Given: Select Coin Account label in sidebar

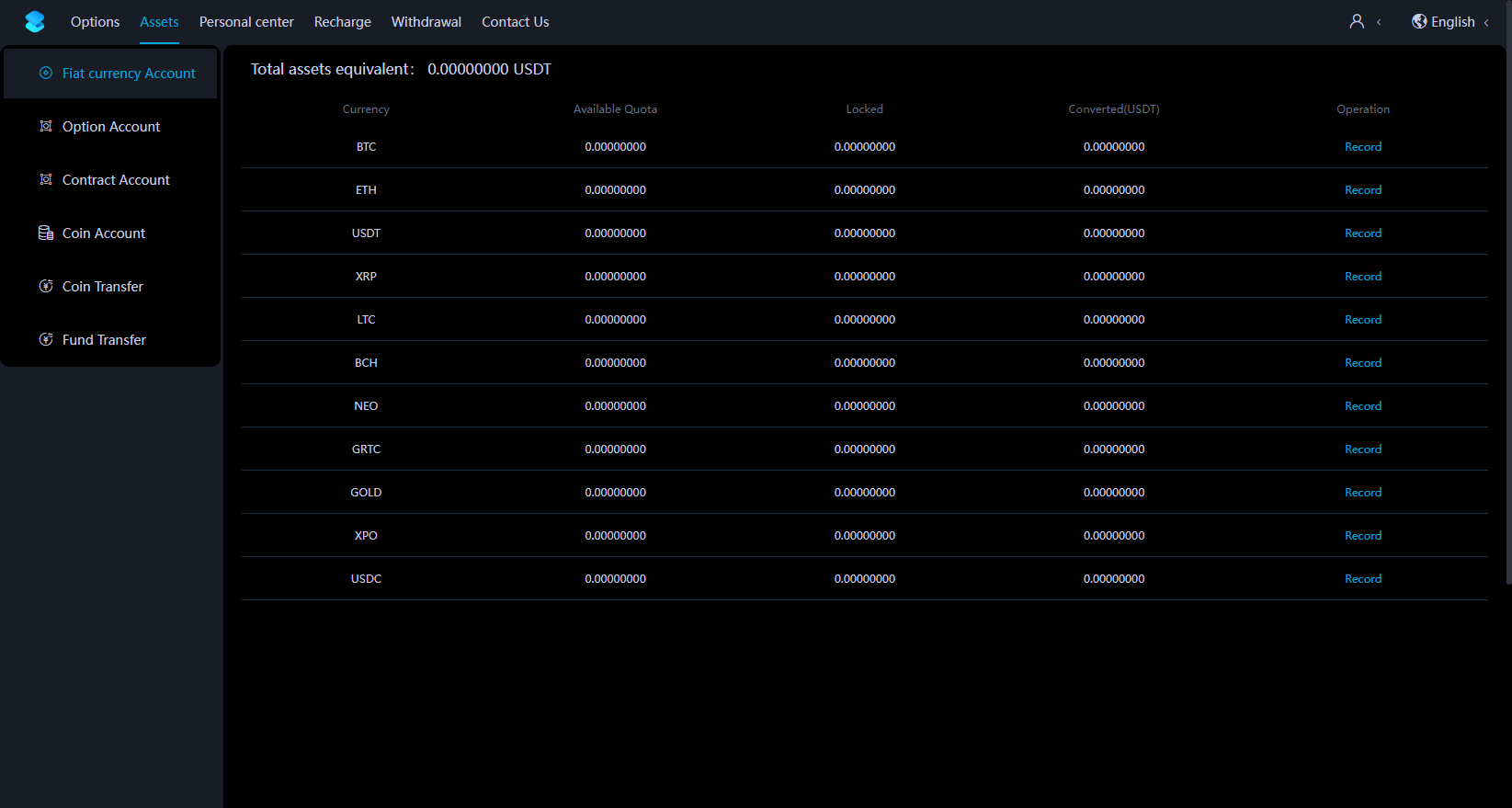Looking at the screenshot, I should click(x=104, y=233).
